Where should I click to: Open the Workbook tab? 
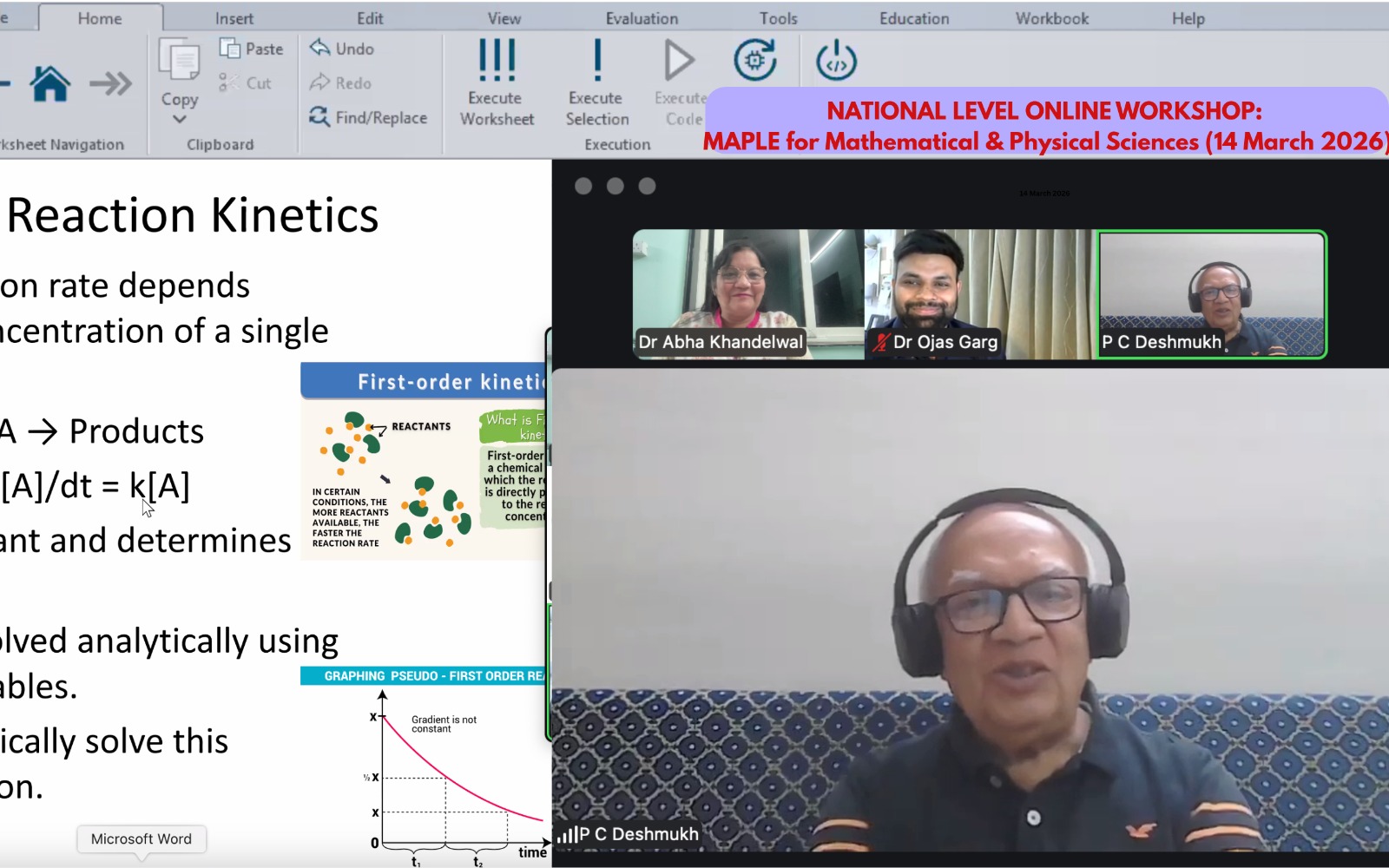[1051, 18]
